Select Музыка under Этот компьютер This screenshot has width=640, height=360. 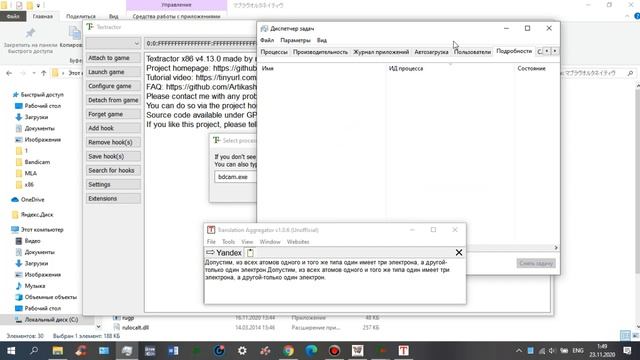click(35, 286)
